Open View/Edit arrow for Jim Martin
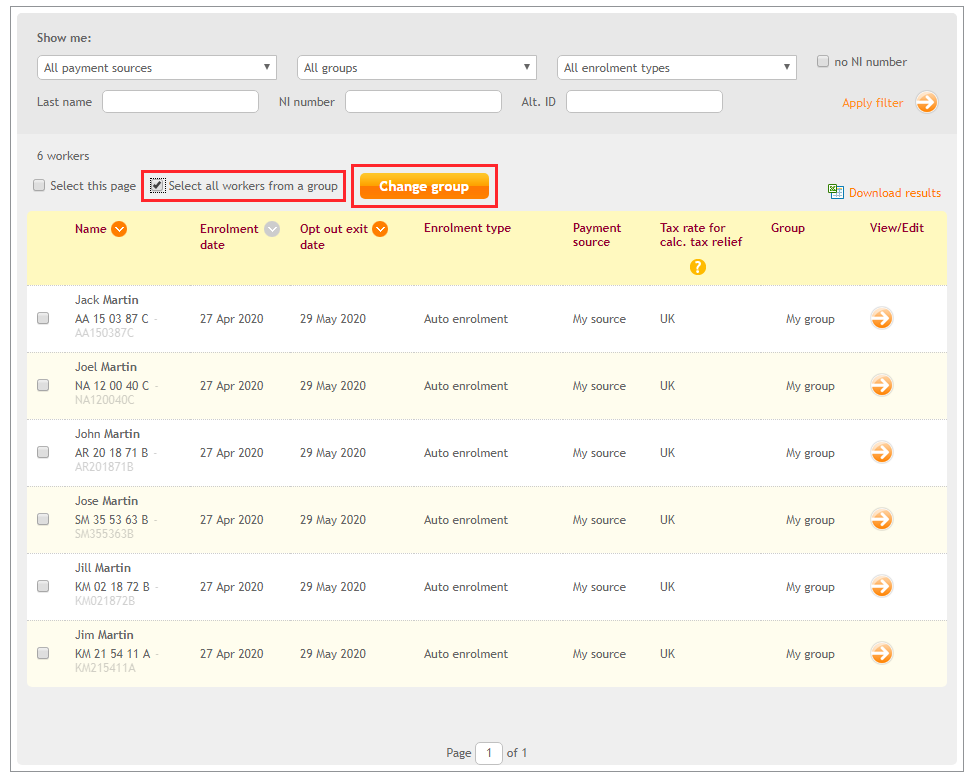 (882, 653)
